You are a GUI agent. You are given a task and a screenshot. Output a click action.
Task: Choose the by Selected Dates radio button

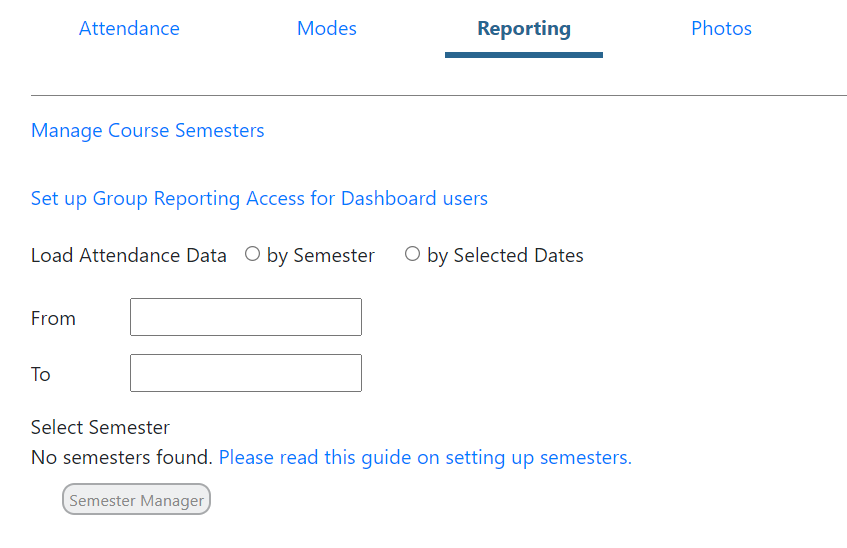pos(412,255)
